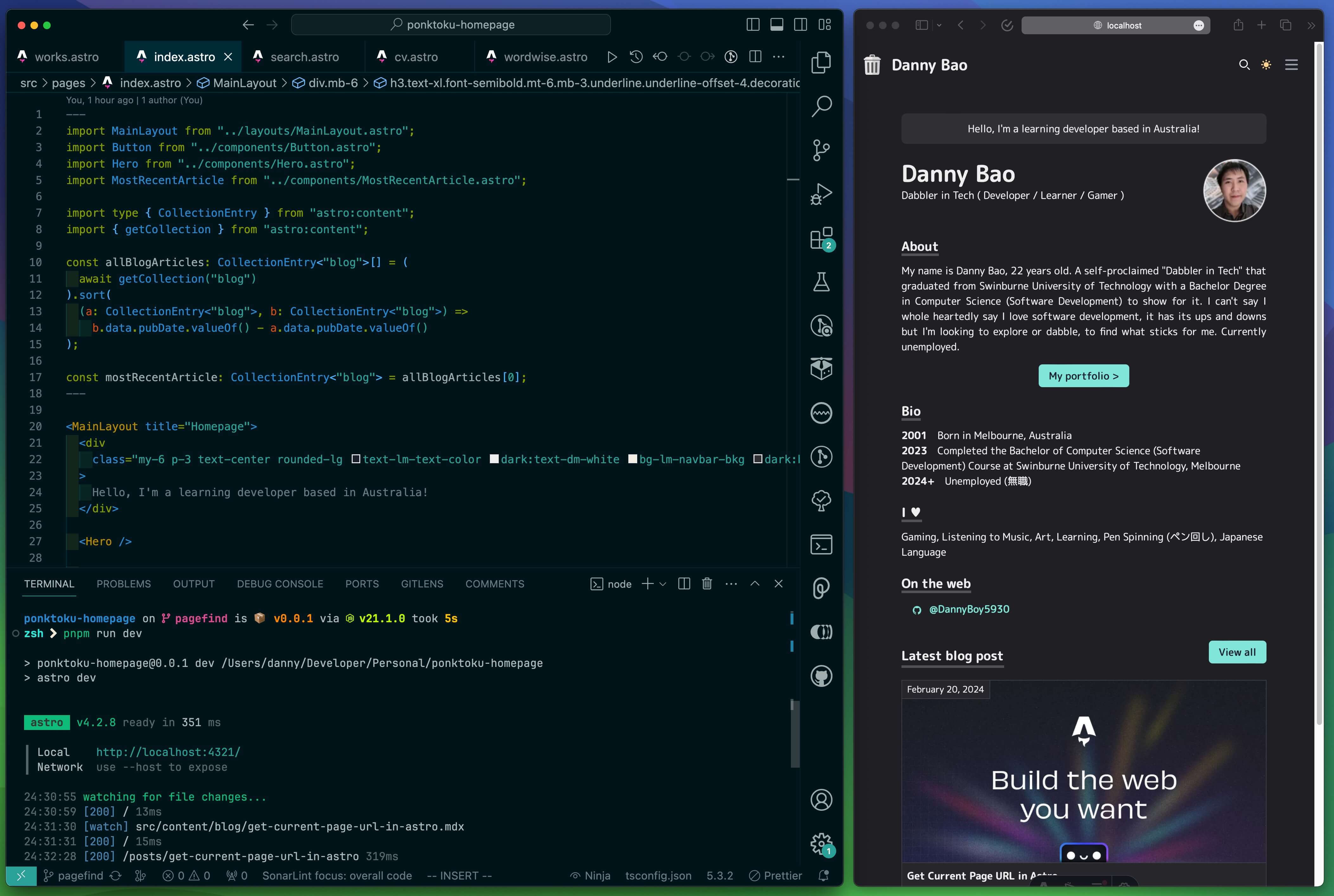The height and width of the screenshot is (896, 1334).
Task: Click the My portfolio > button
Action: [x=1083, y=375]
